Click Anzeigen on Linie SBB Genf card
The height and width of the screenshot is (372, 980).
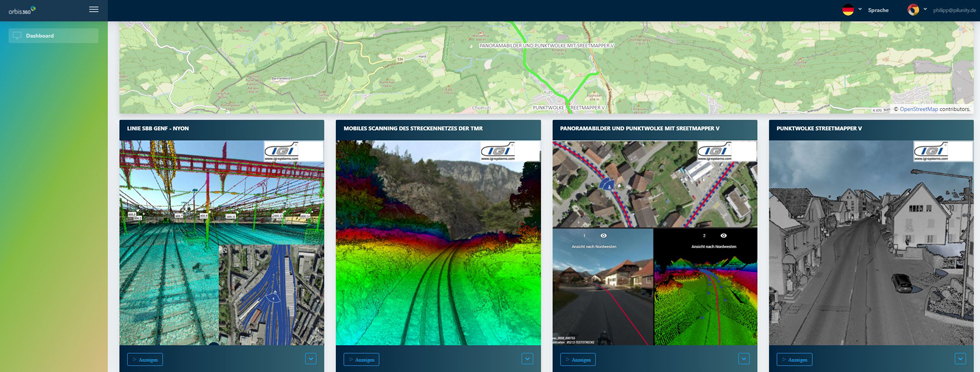click(x=145, y=359)
